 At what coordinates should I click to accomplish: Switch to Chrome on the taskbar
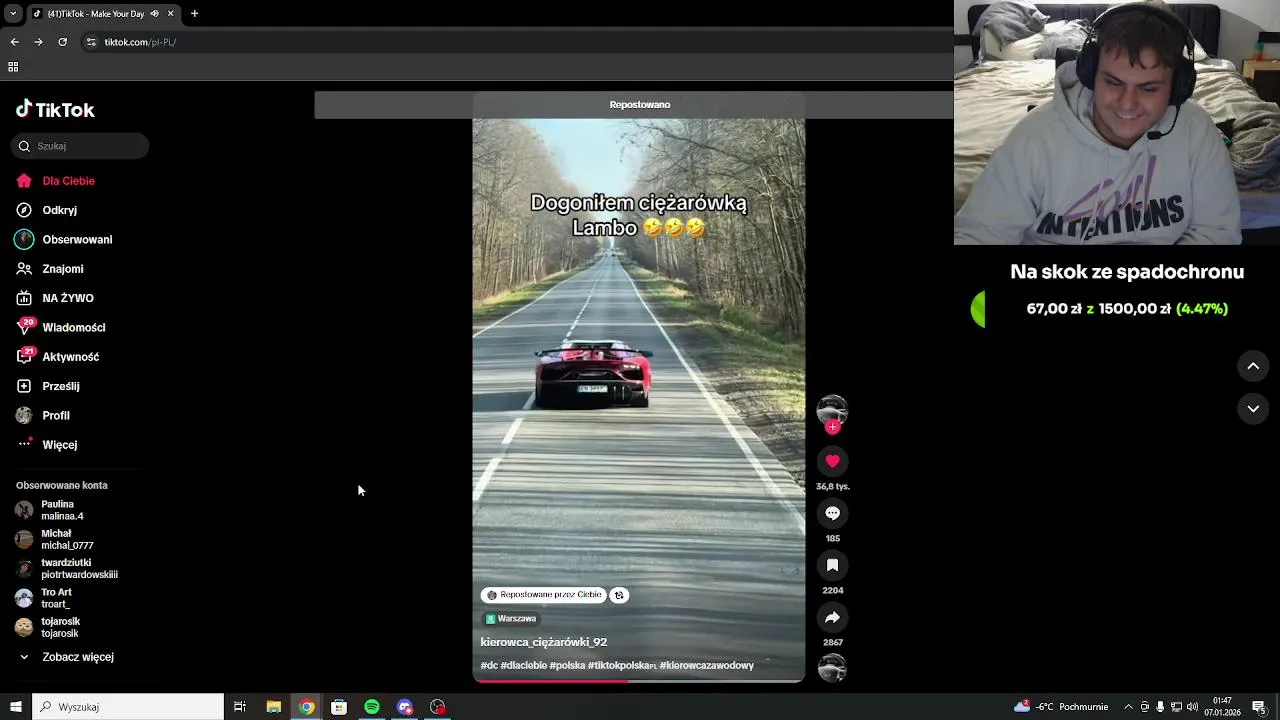(306, 707)
